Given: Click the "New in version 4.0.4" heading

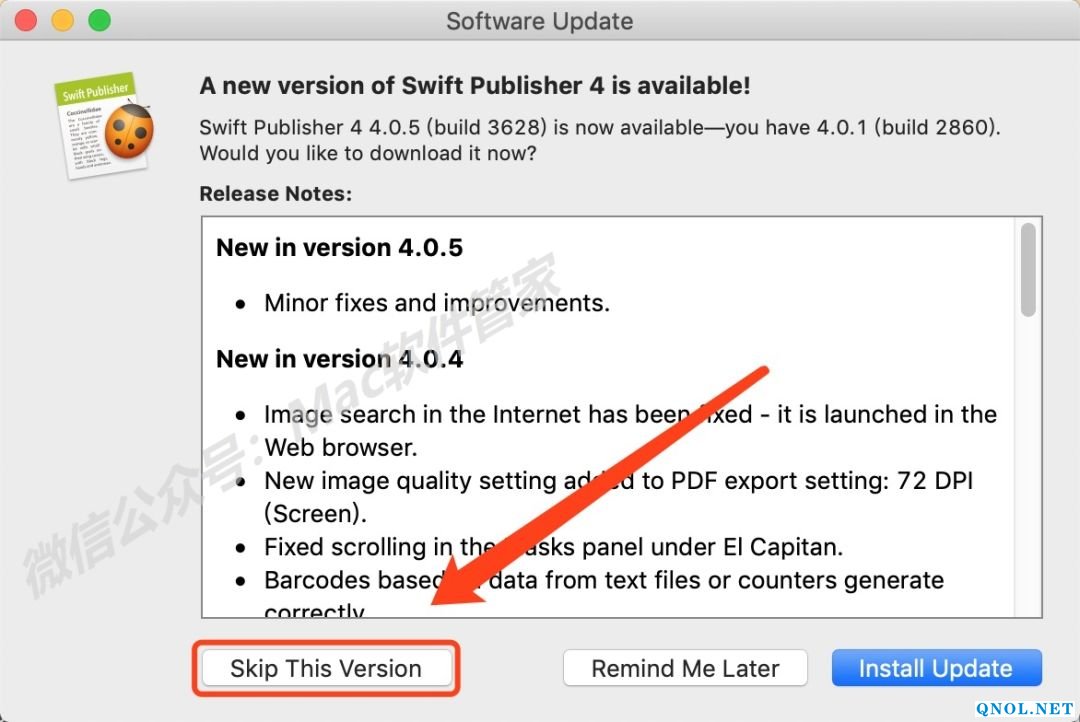Looking at the screenshot, I should (339, 358).
